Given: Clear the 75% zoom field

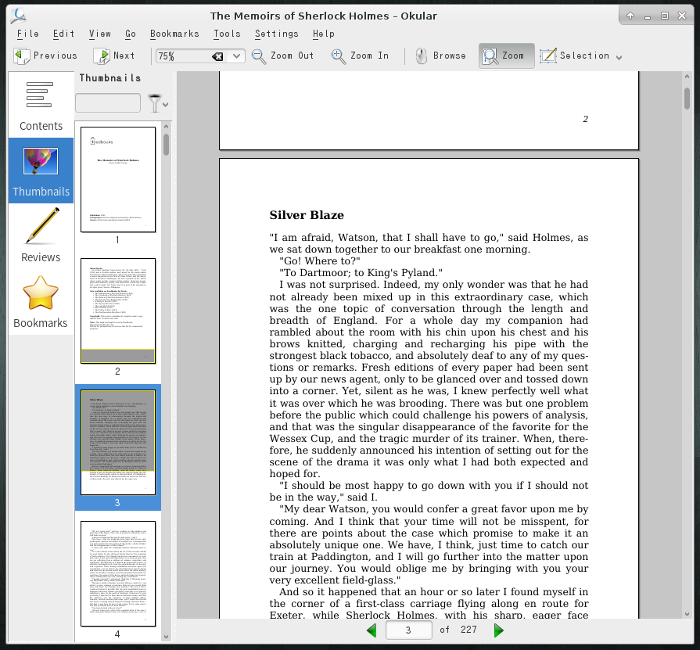Looking at the screenshot, I should (217, 56).
